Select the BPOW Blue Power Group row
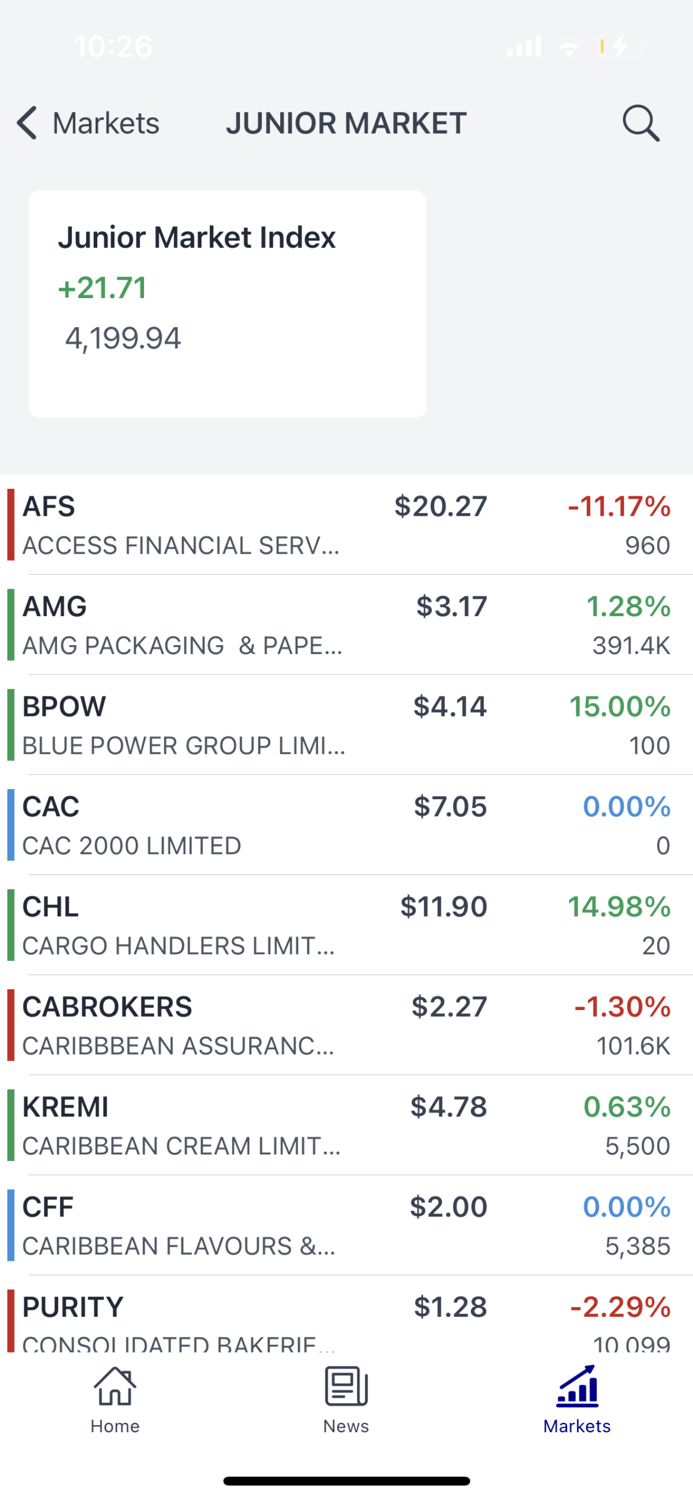Viewport: 693px width, 1500px height. [x=346, y=724]
